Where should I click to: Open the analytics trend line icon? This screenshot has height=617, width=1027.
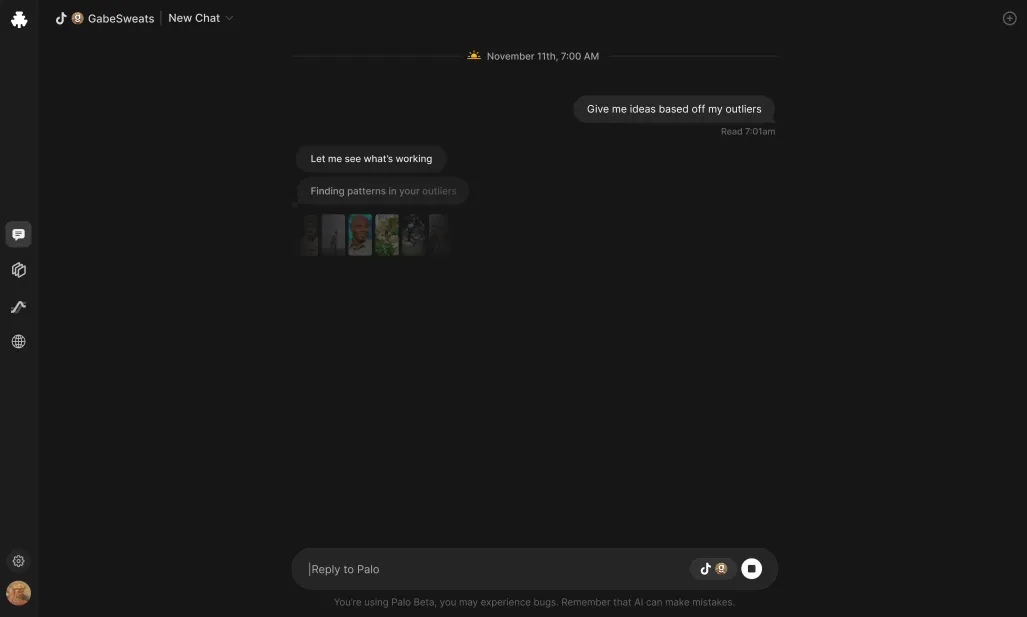point(18,307)
